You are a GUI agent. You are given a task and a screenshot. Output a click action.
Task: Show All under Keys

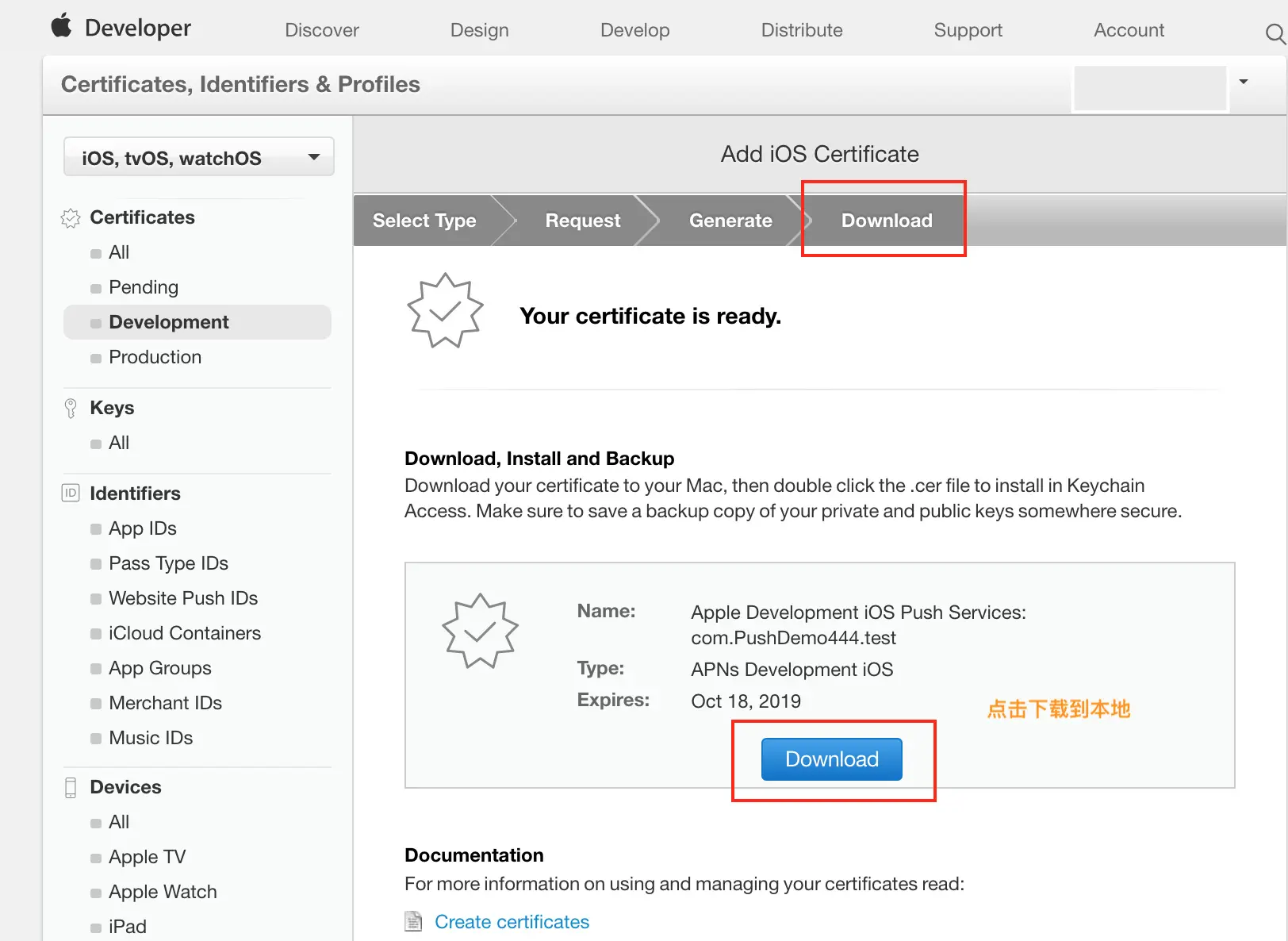[119, 443]
